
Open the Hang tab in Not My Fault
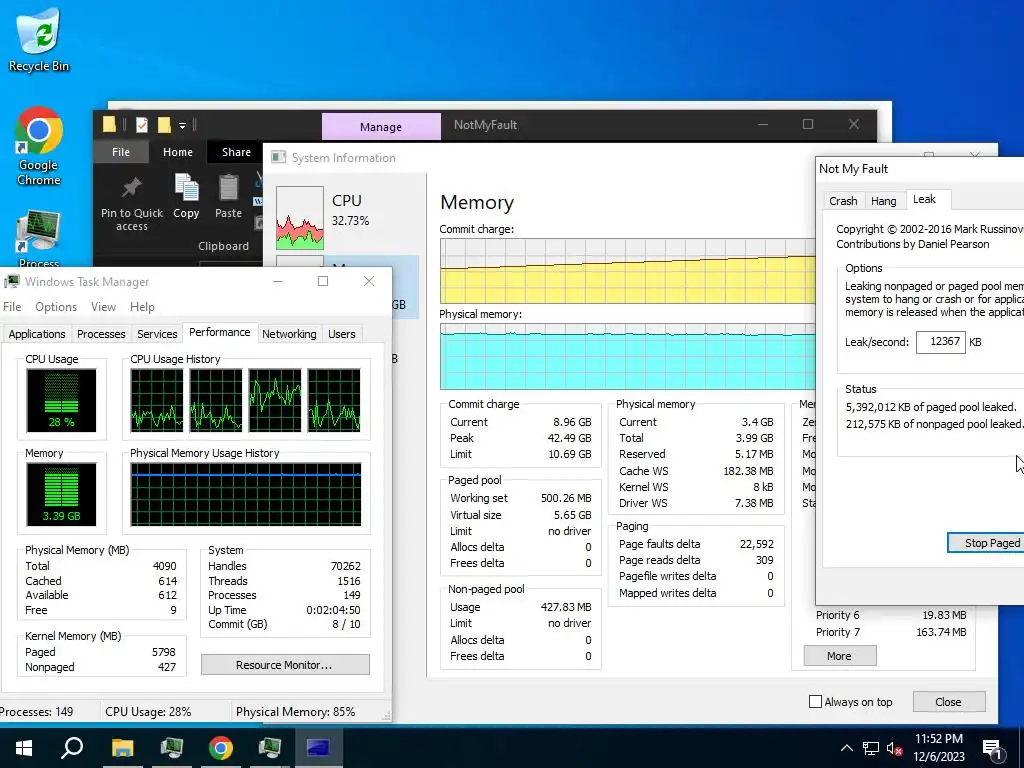[884, 200]
